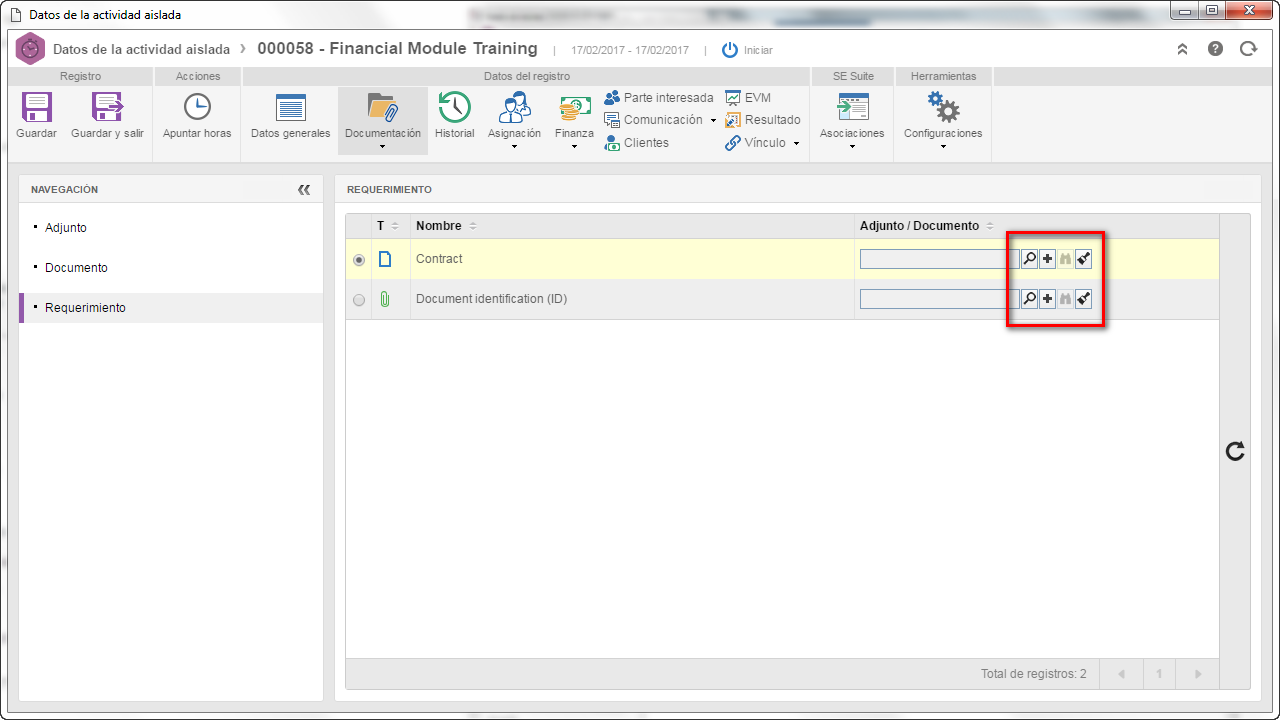Add attachment for Document identification row

pyautogui.click(x=1047, y=299)
